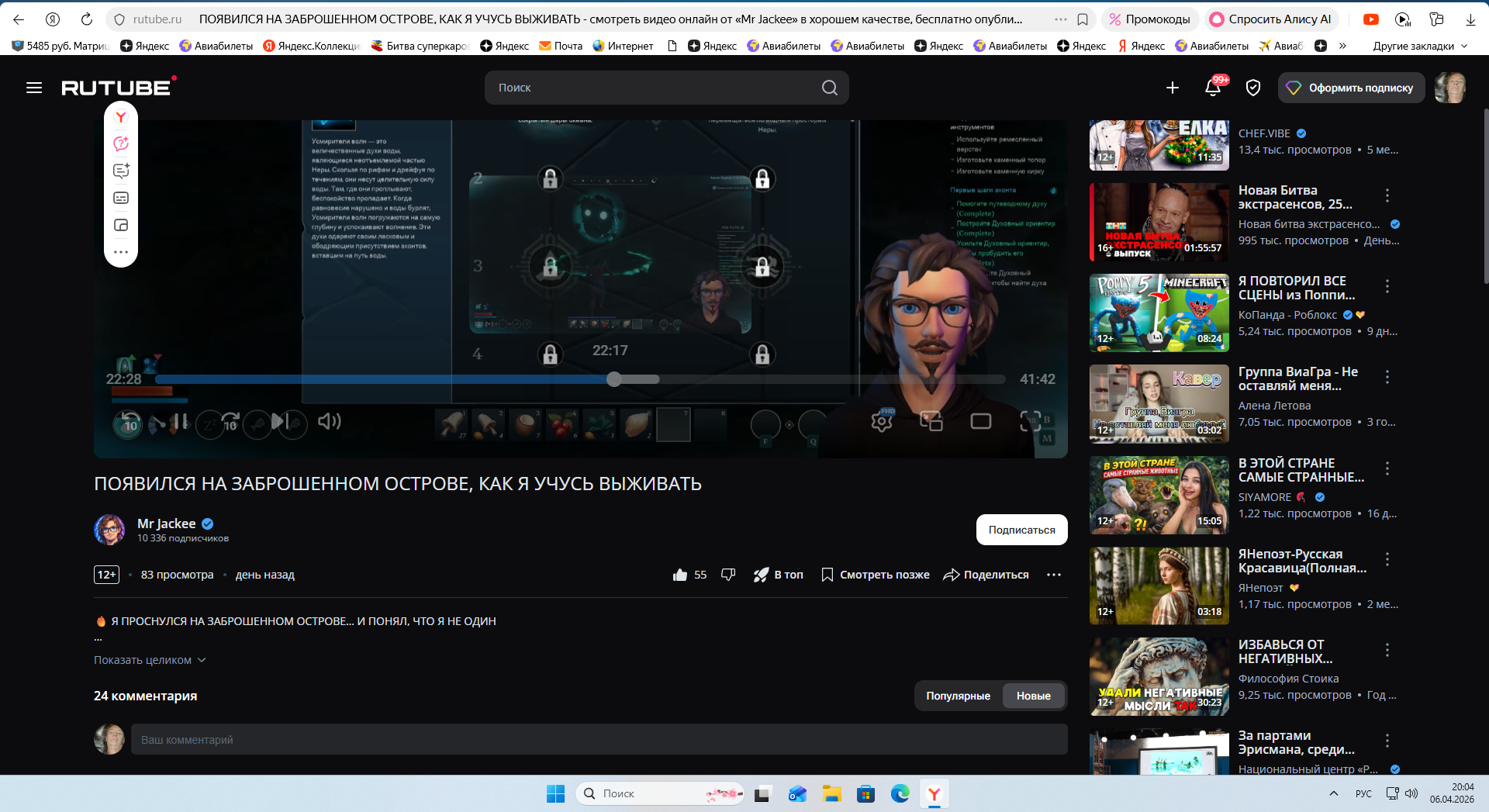Open options for 'ИЗБАВЬСЯ ОТ НЕГАТИВНЫХ' video
The width and height of the screenshot is (1489, 812).
pyautogui.click(x=1387, y=650)
